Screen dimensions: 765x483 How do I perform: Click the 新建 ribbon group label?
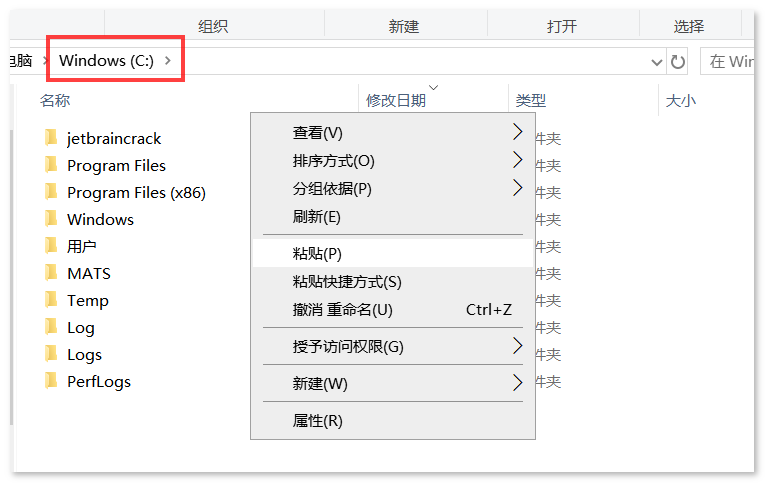(x=404, y=26)
